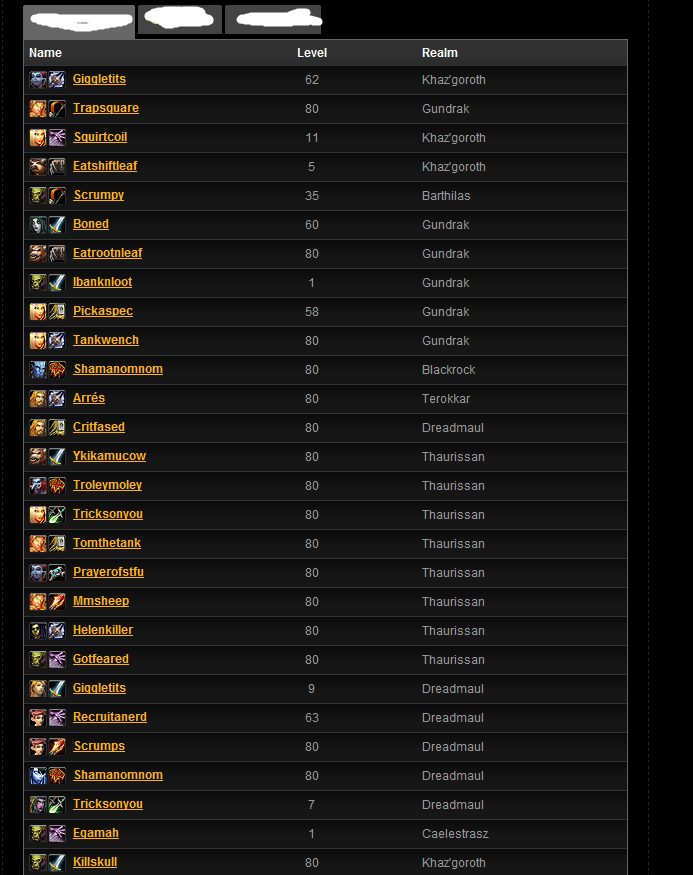Click the class icon next to Recruitanerd
Image resolution: width=693 pixels, height=875 pixels.
[57, 718]
